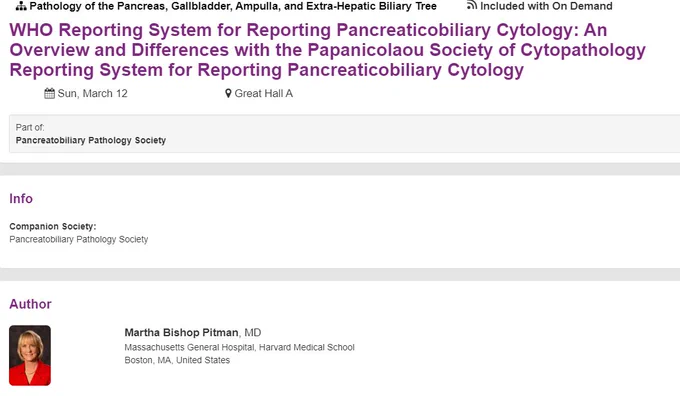The height and width of the screenshot is (396, 680).
Task: Open Pancreatobiliary Pathology Society under Companion Society
Action: tap(78, 239)
